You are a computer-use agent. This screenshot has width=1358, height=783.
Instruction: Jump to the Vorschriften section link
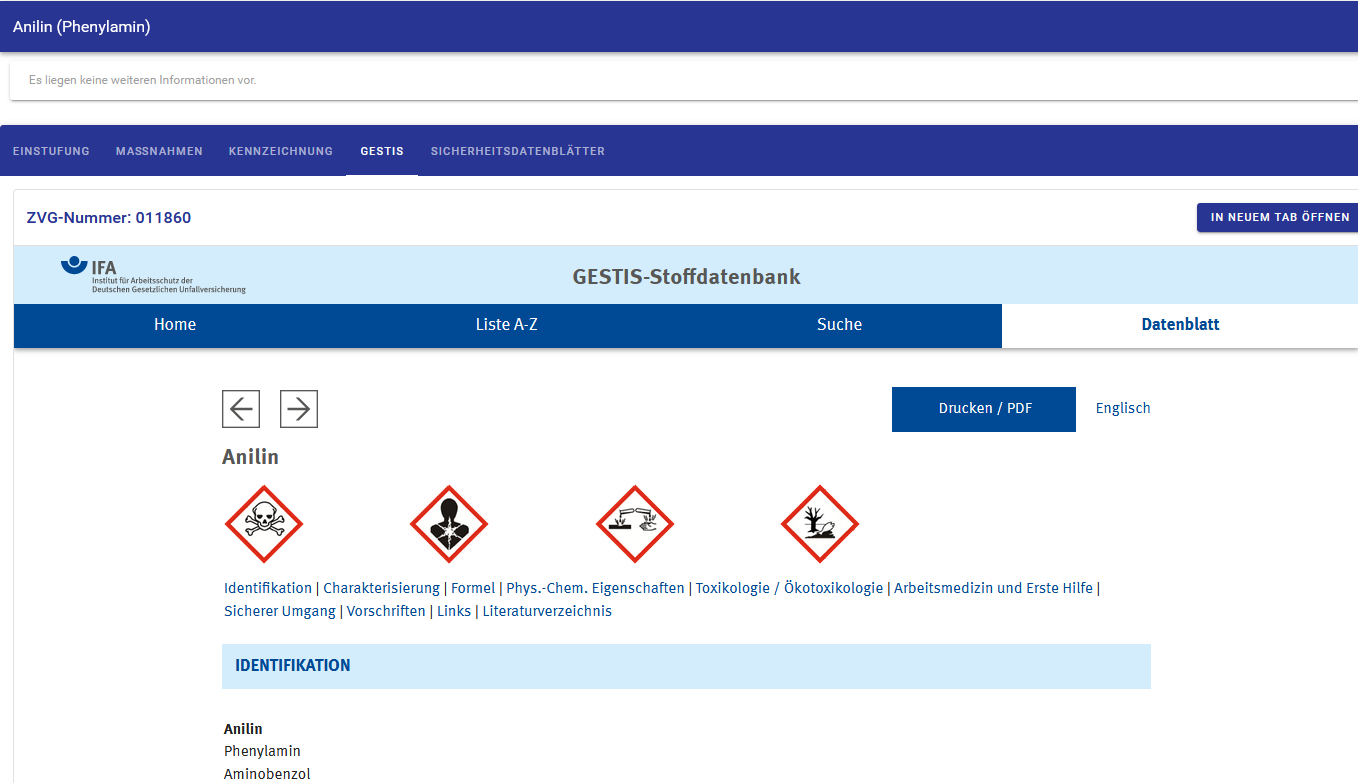click(x=386, y=611)
